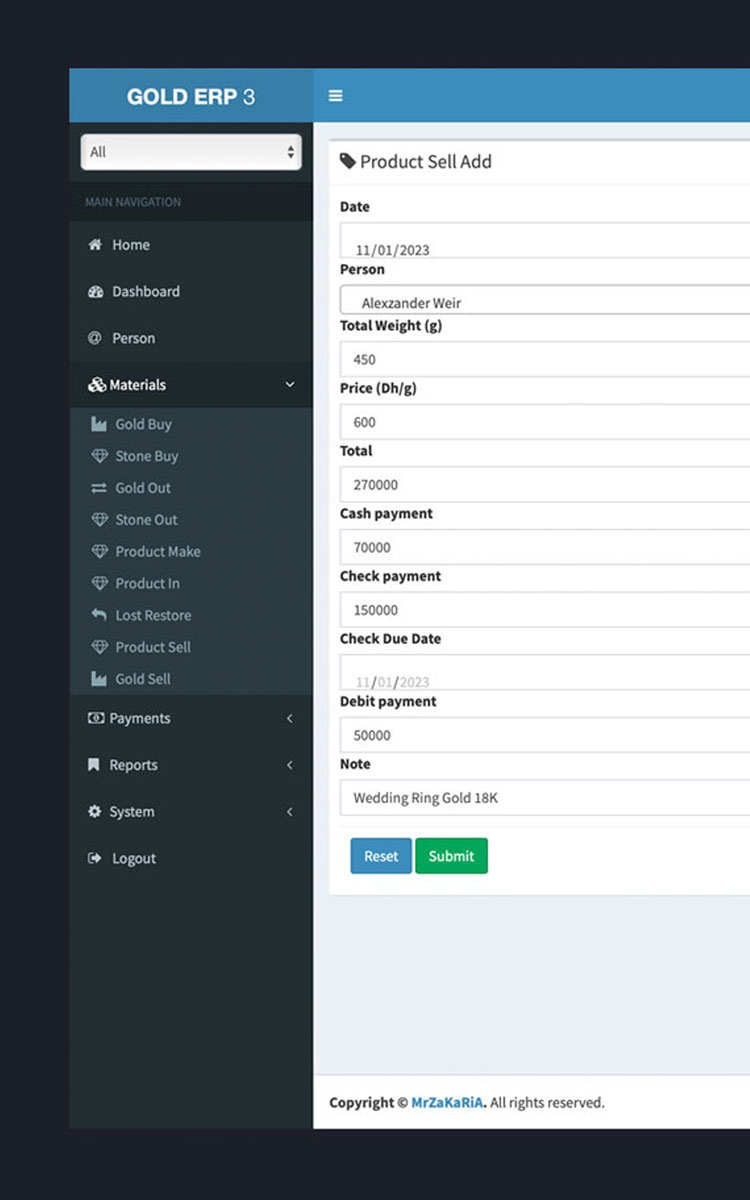
Task: Click the Dashboard gauge icon
Action: point(95,292)
